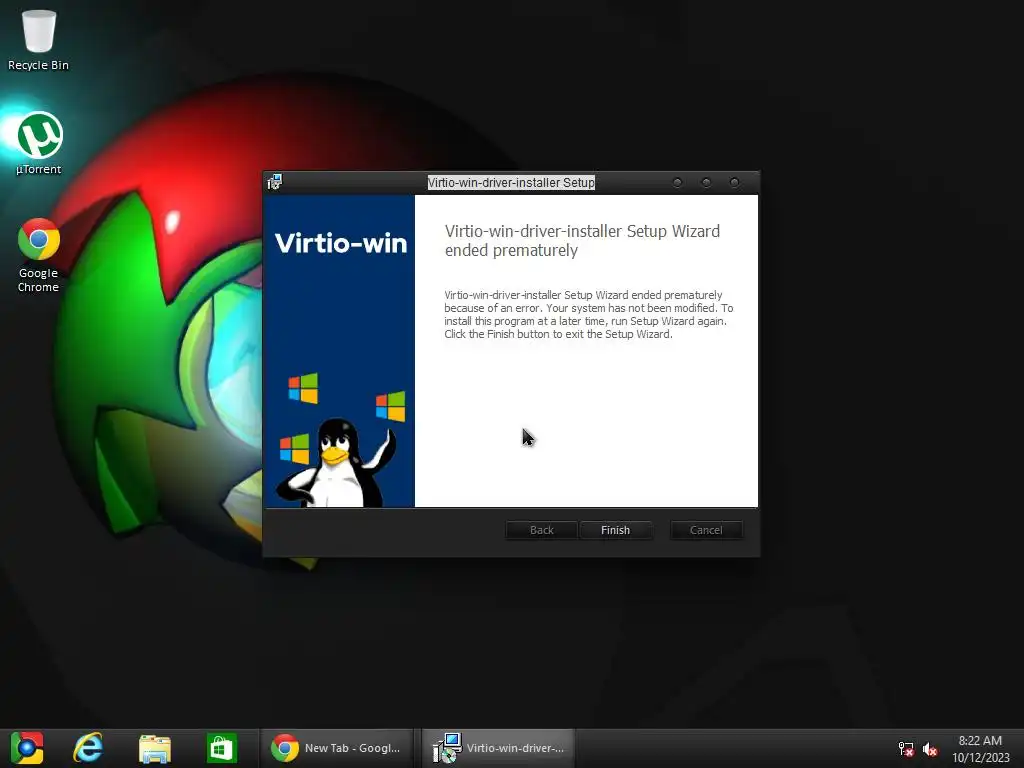Click the disabled Back button
1024x768 pixels.
541,530
